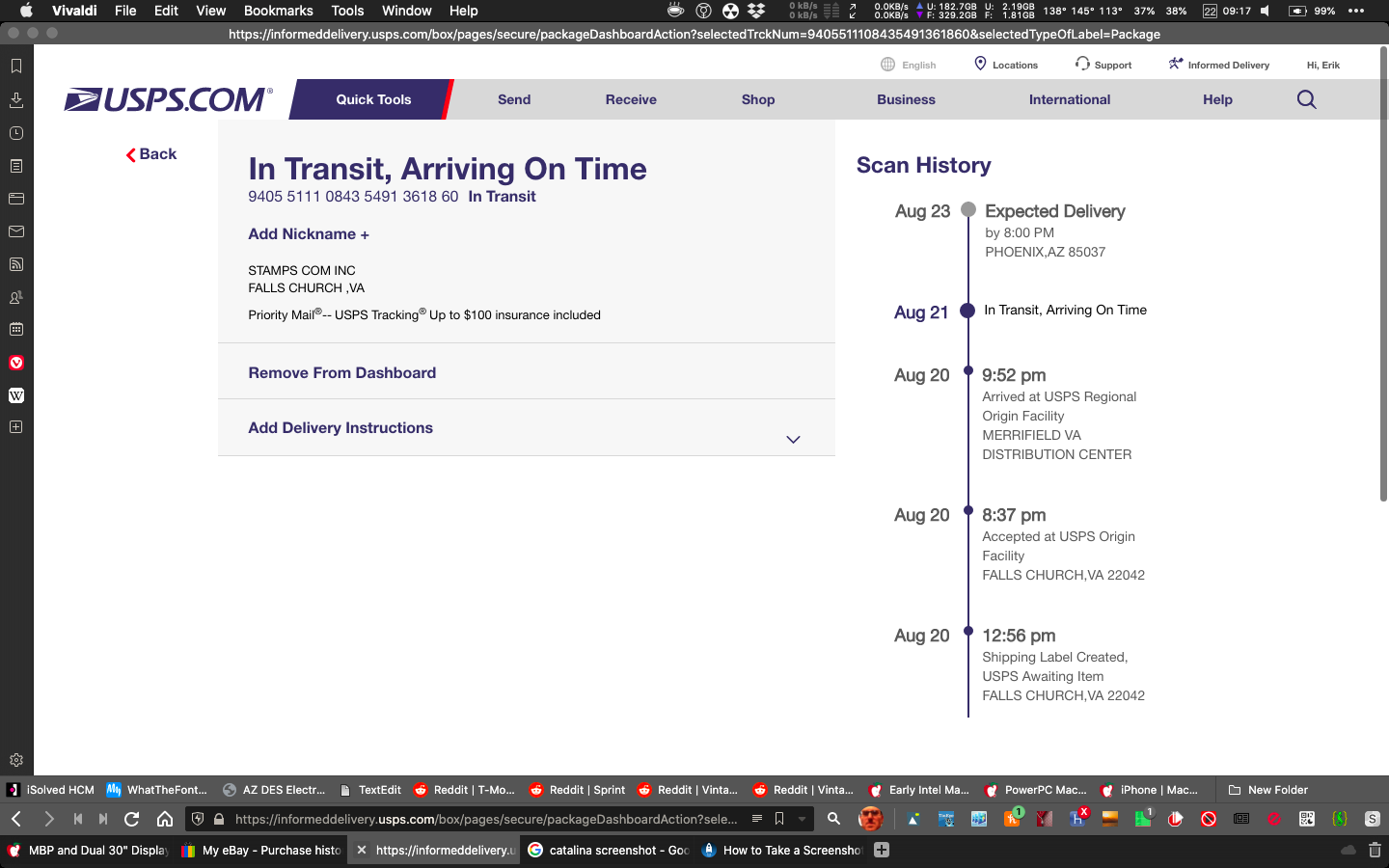
Task: Open the reader view from address bar
Action: [x=757, y=819]
